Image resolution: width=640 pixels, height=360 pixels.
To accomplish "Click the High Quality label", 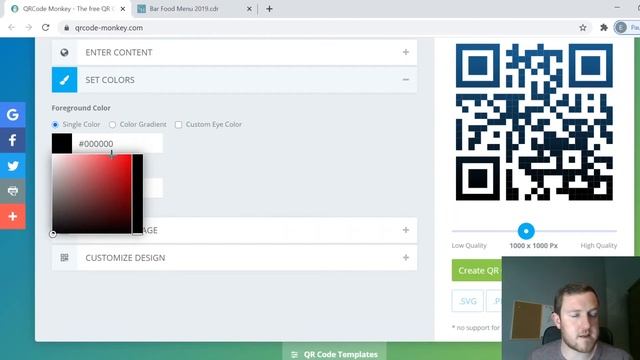I will point(599,245).
